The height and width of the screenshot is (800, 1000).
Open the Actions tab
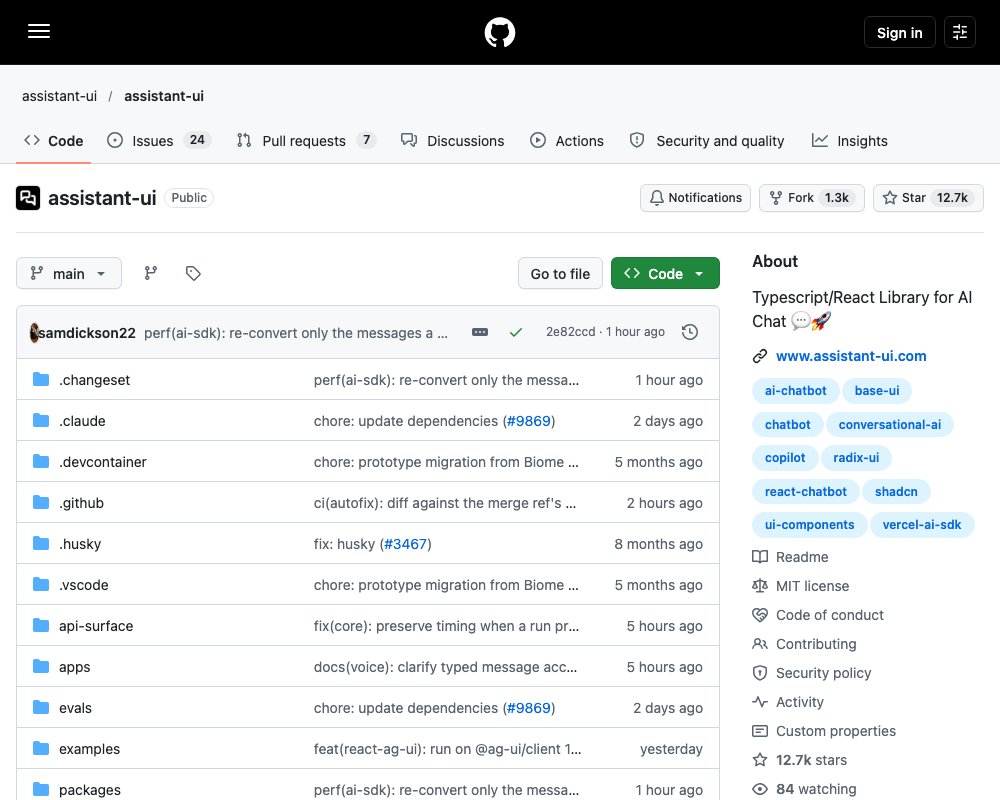(566, 141)
